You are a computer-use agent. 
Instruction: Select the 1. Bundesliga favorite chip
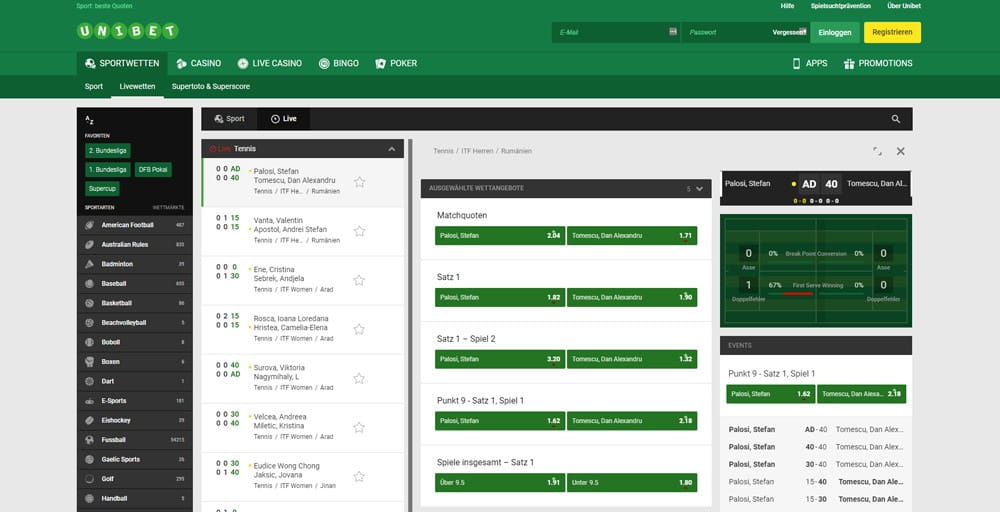click(108, 170)
